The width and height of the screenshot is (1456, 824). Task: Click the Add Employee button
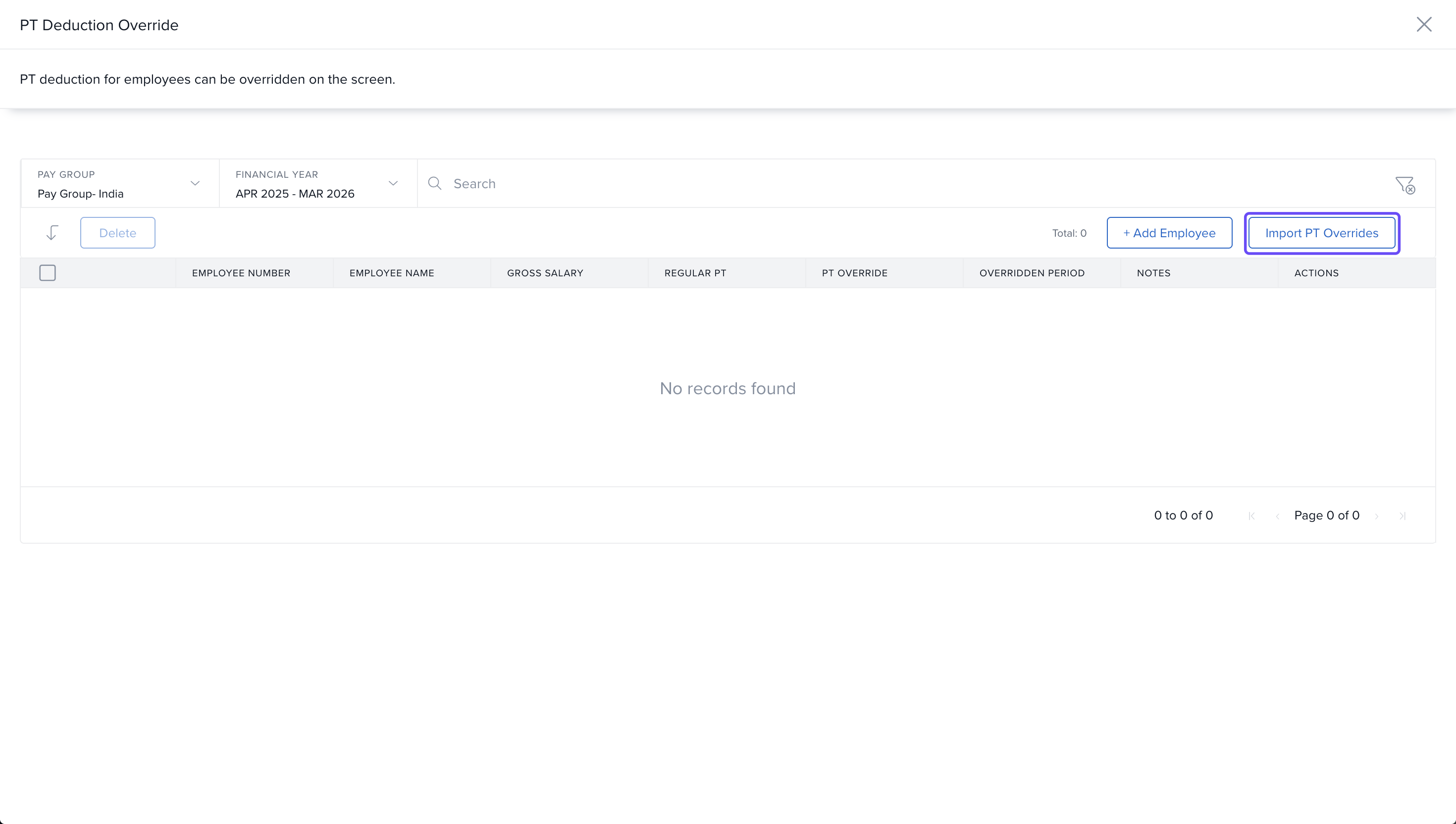1169,233
